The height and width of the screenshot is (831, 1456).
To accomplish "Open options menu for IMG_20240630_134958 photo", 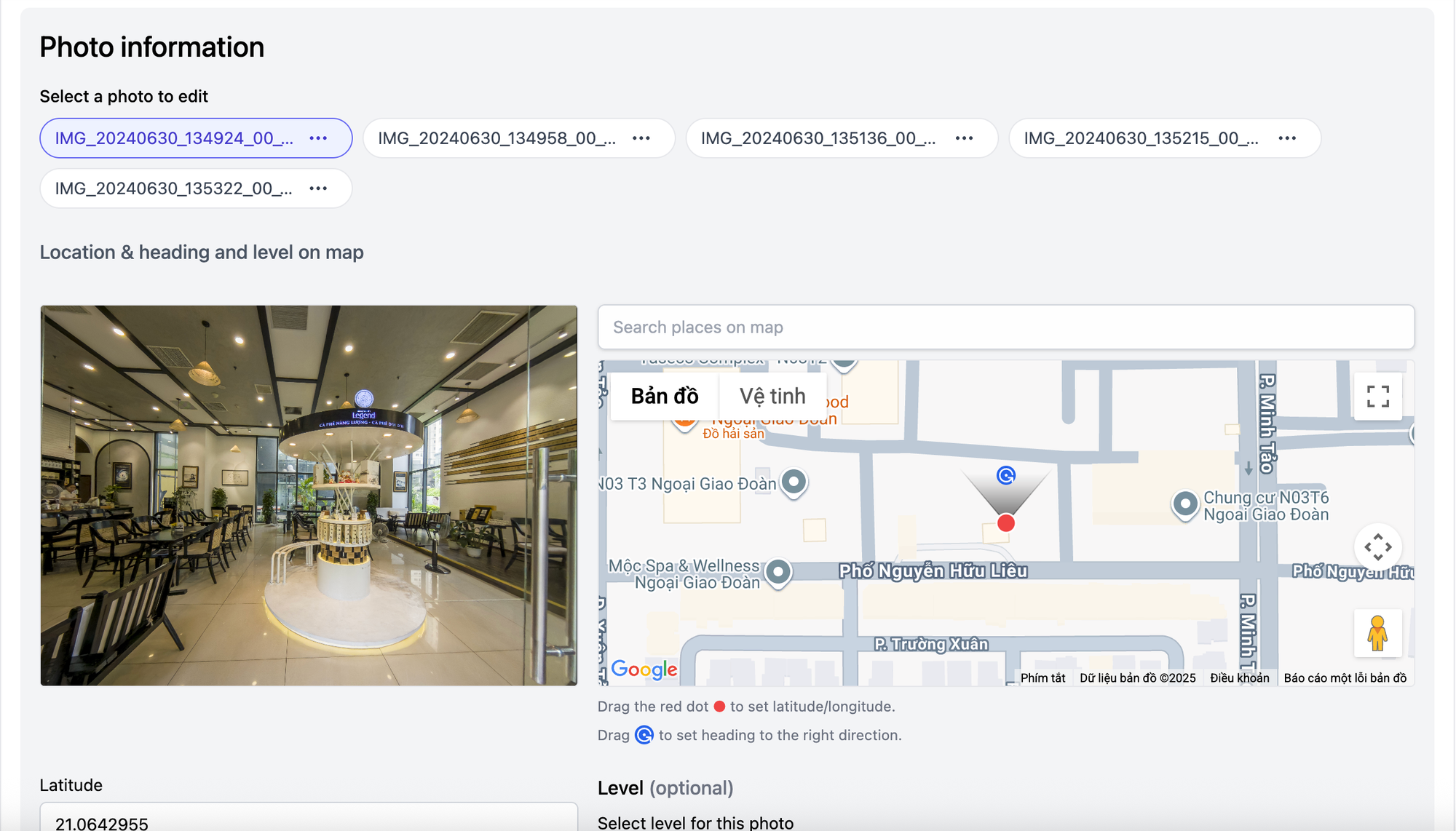I will [641, 138].
